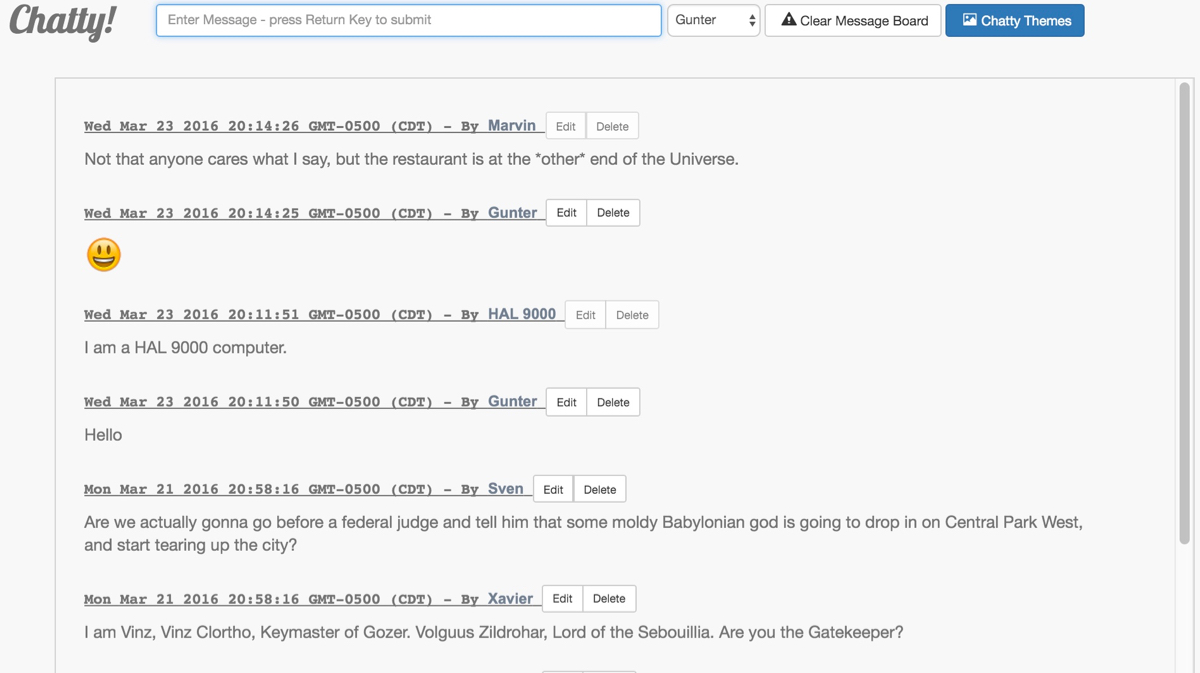Delete Sven's message

tap(600, 489)
